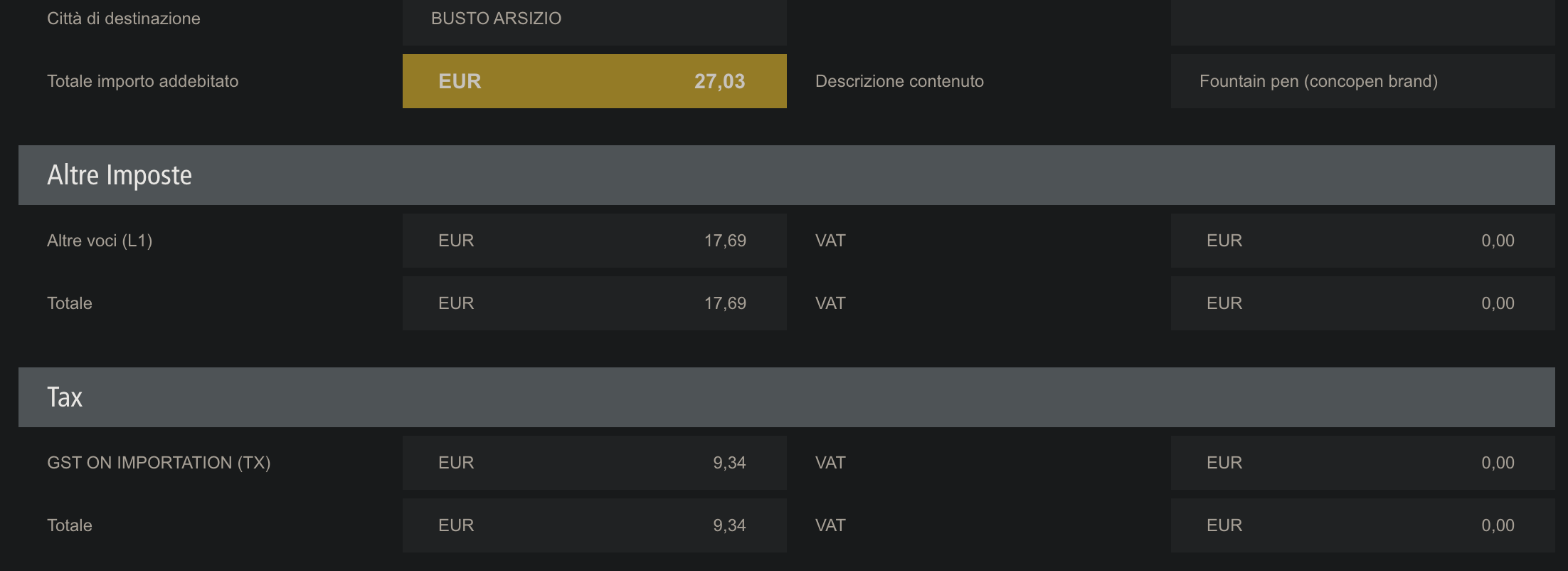This screenshot has width=1568, height=571.
Task: Click the Altre voci (L1) label
Action: 100,241
